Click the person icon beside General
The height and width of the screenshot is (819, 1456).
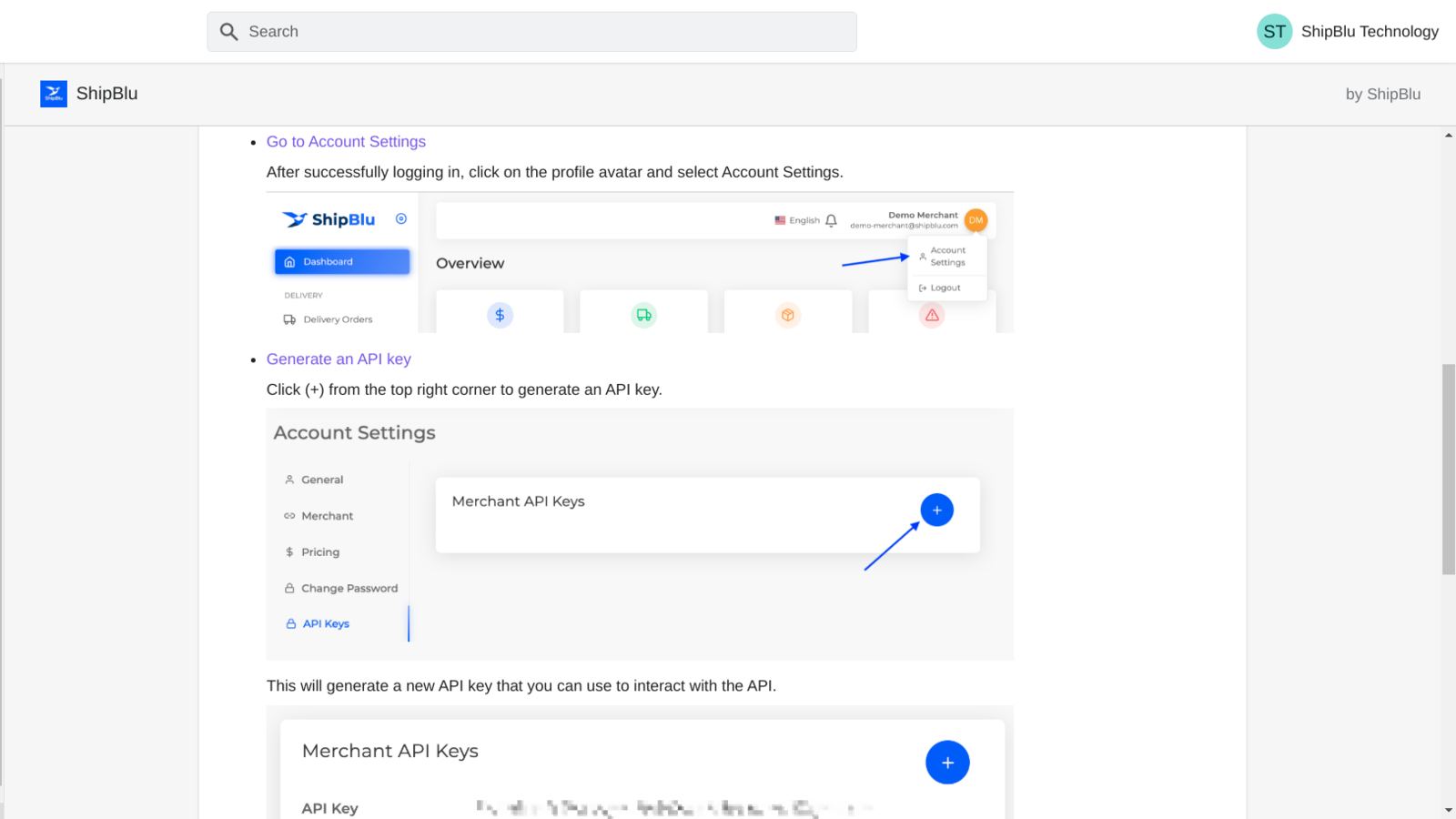click(289, 480)
